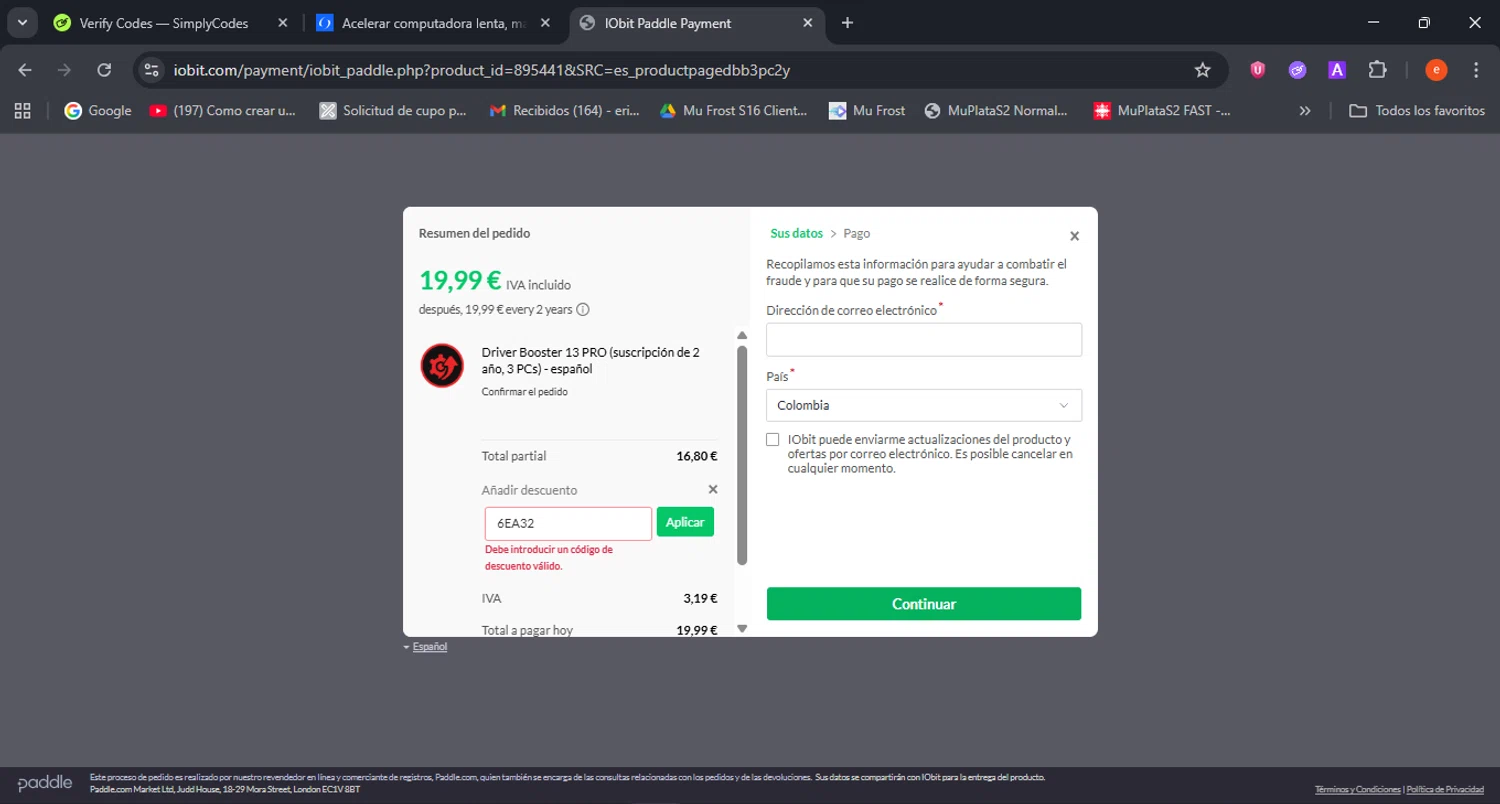Image resolution: width=1500 pixels, height=804 pixels.
Task: Select the IObit Paddle Payment tab
Action: 668,23
